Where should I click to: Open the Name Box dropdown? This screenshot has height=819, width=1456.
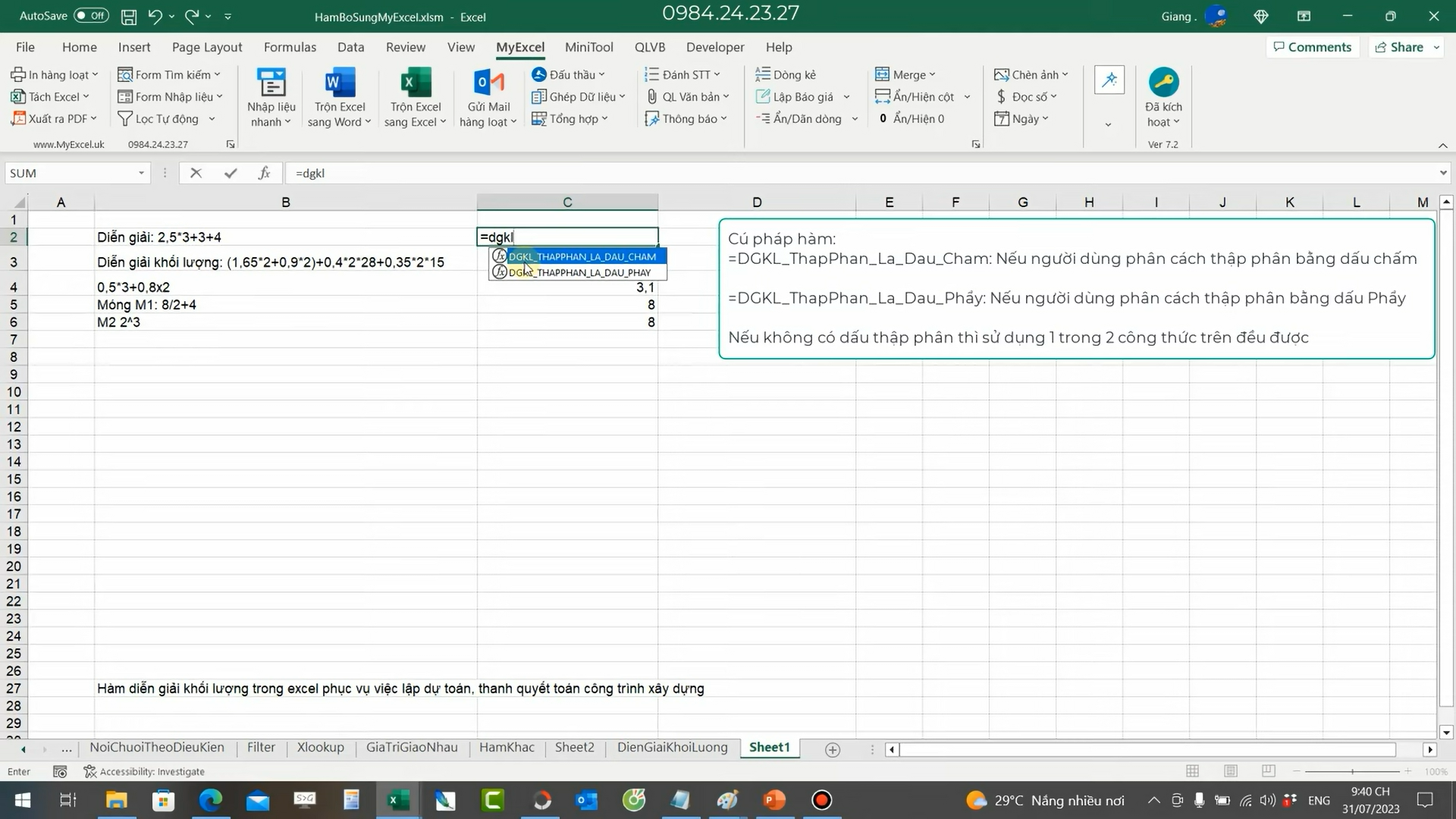pos(140,173)
